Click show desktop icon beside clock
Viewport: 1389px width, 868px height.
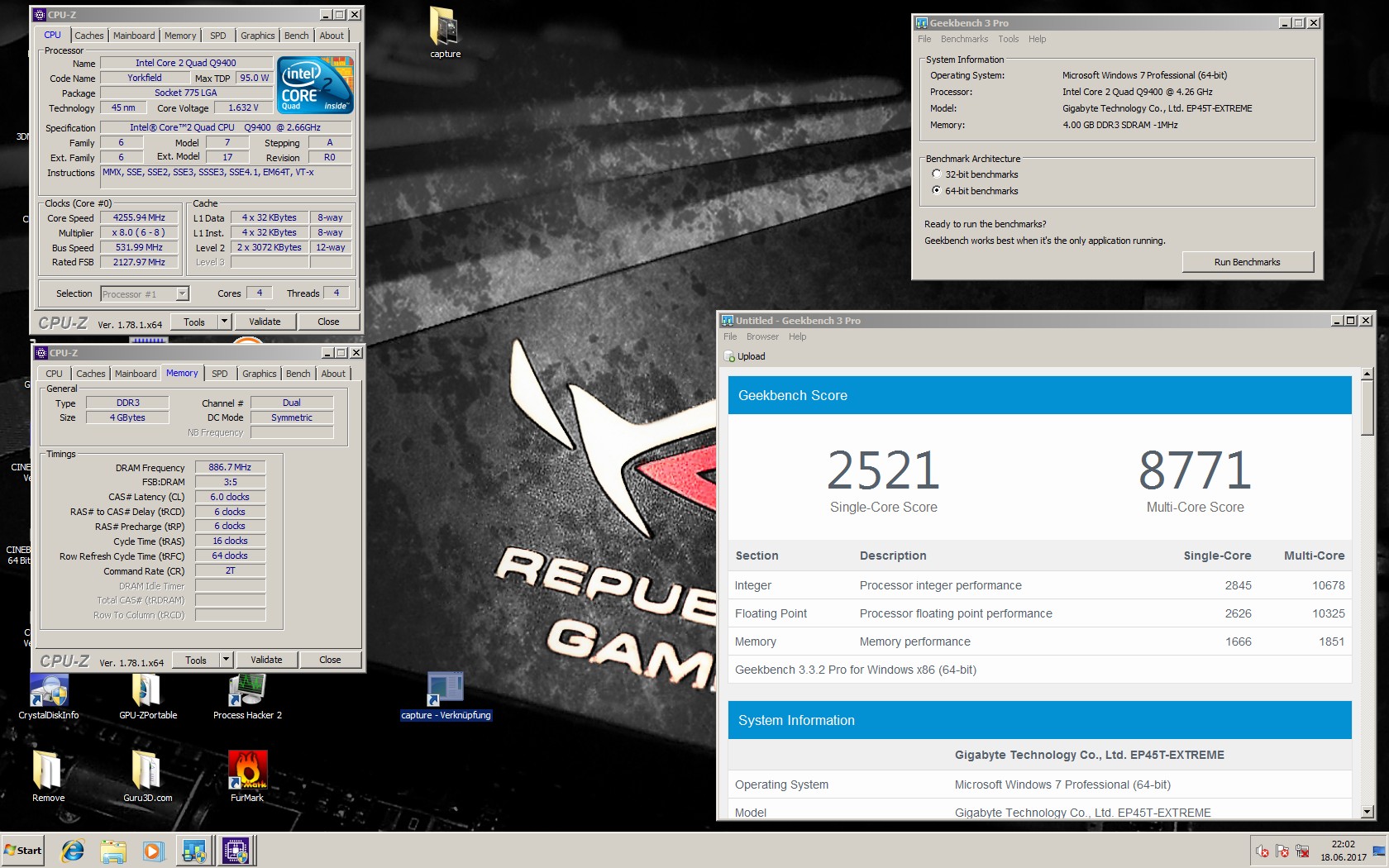tap(1379, 851)
